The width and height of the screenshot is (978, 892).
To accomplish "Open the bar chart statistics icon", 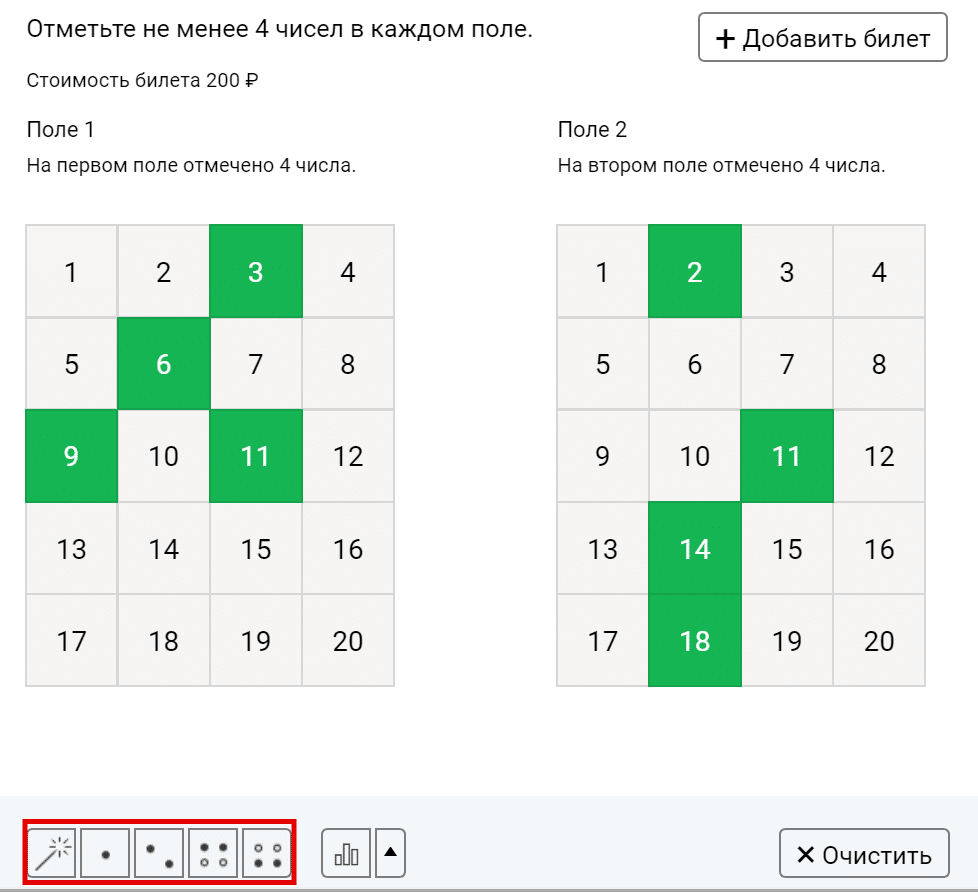I will click(346, 853).
